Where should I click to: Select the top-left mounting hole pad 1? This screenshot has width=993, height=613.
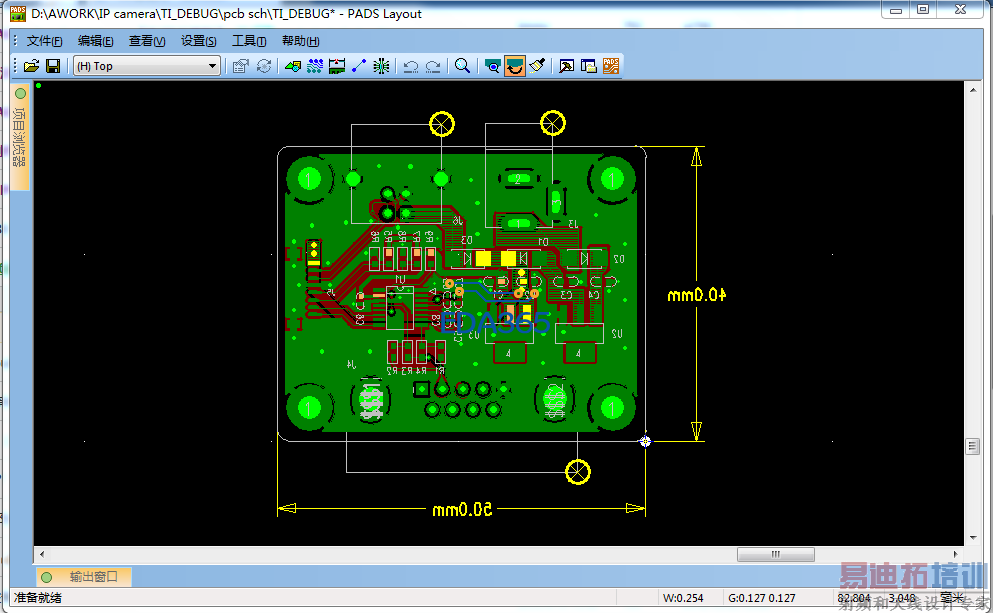pos(309,180)
